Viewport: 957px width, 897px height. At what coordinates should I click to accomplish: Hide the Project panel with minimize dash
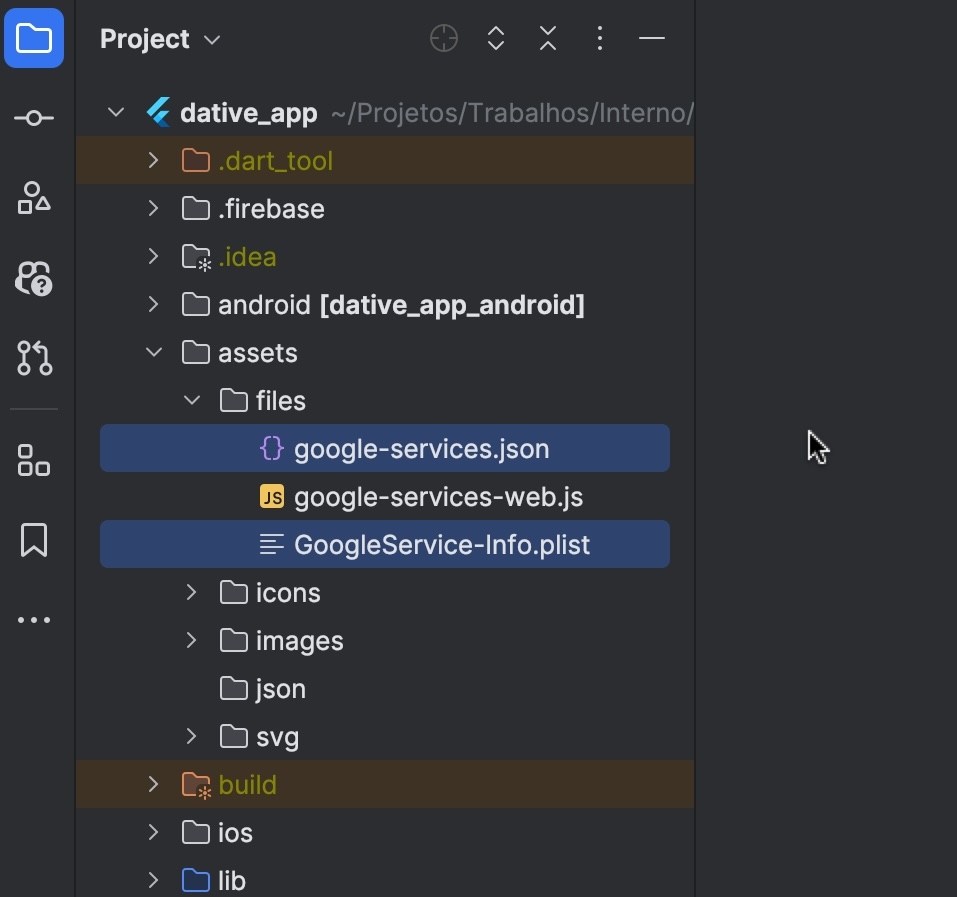point(652,39)
